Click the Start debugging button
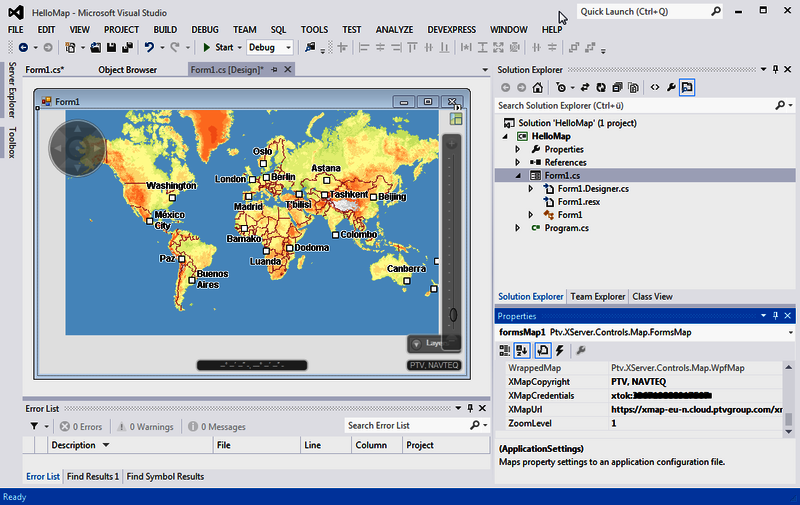800x505 pixels. click(x=218, y=47)
